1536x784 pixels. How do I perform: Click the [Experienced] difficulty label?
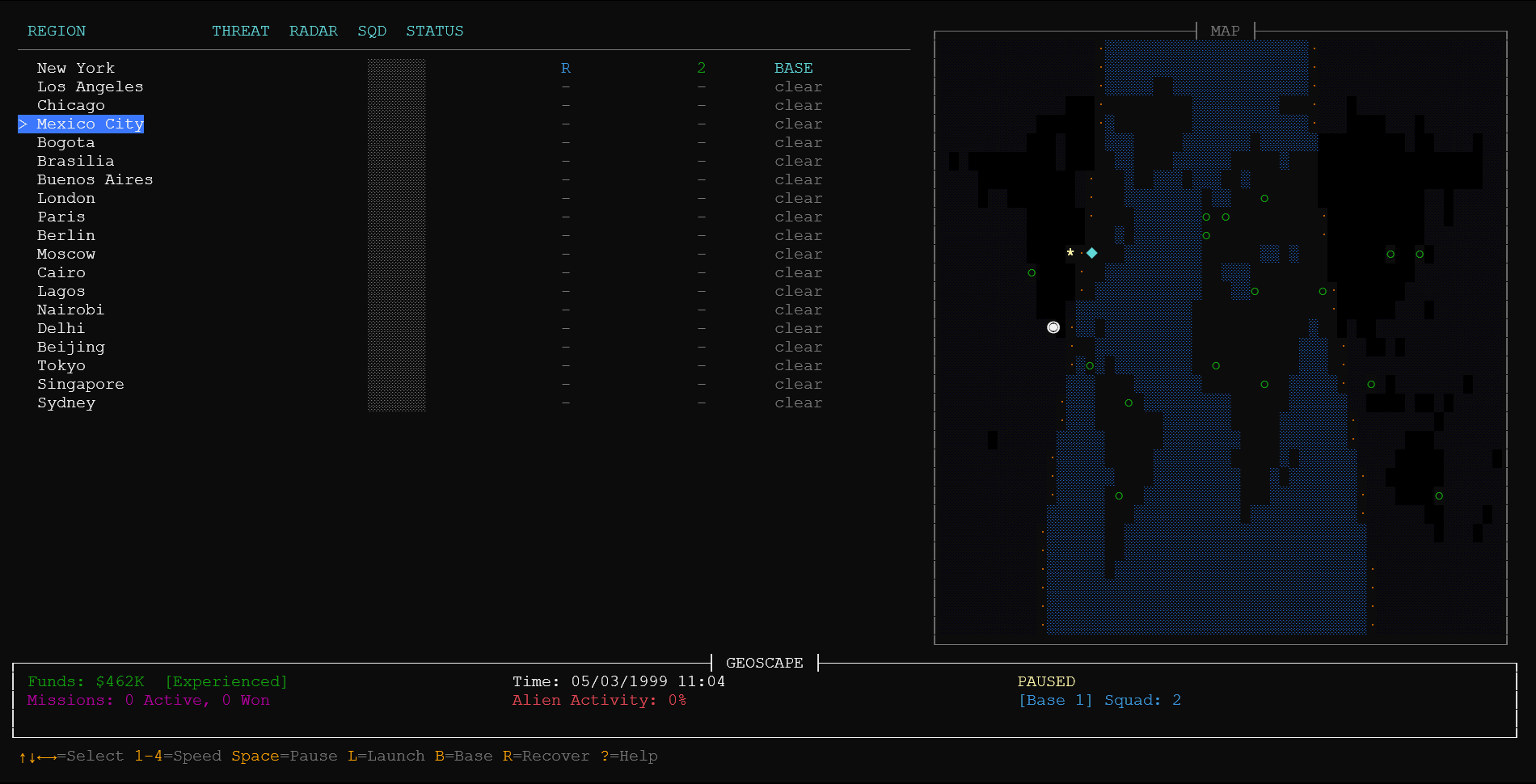pyautogui.click(x=226, y=681)
